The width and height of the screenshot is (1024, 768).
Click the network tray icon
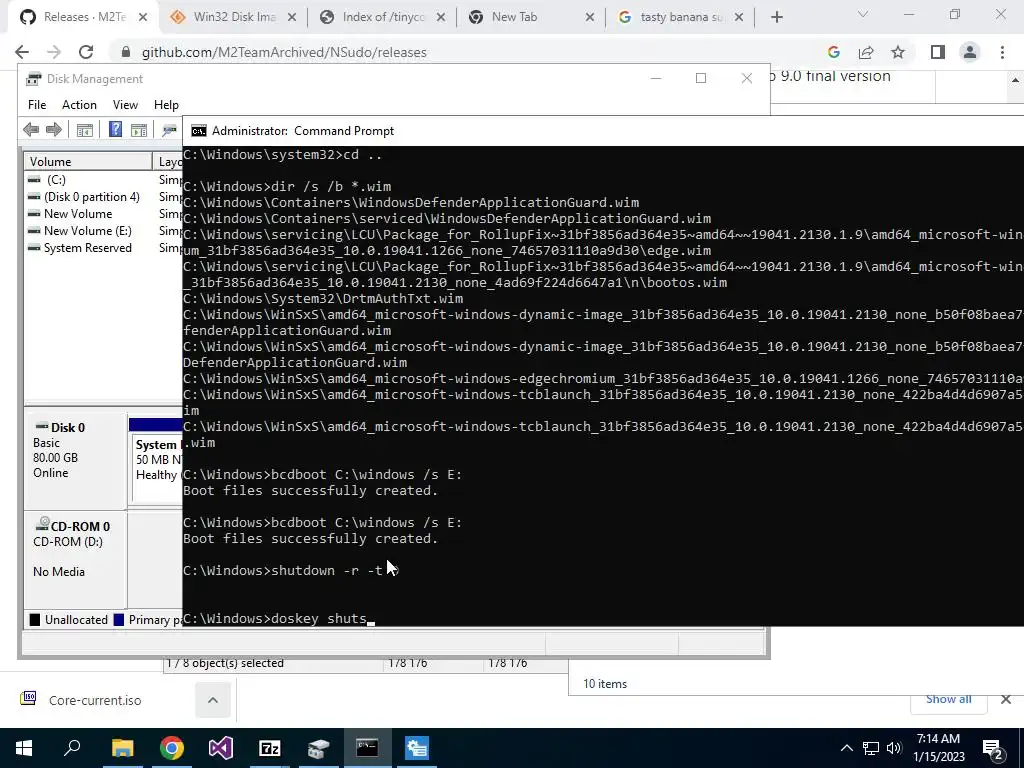pyautogui.click(x=871, y=748)
